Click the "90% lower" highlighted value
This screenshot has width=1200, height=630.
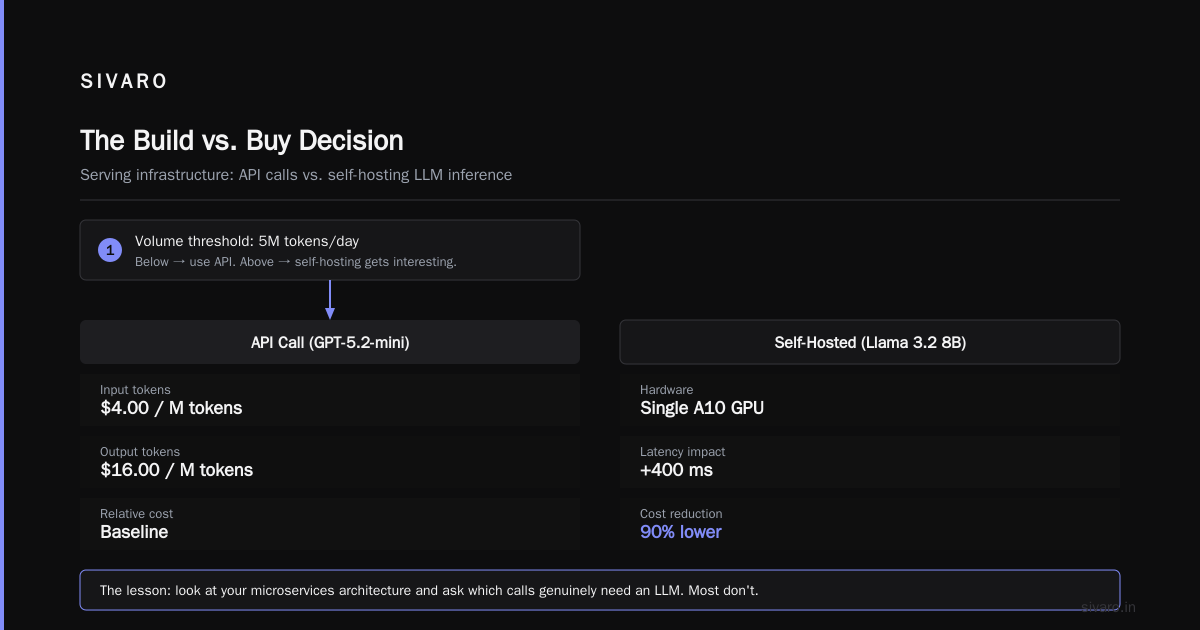[x=681, y=532]
